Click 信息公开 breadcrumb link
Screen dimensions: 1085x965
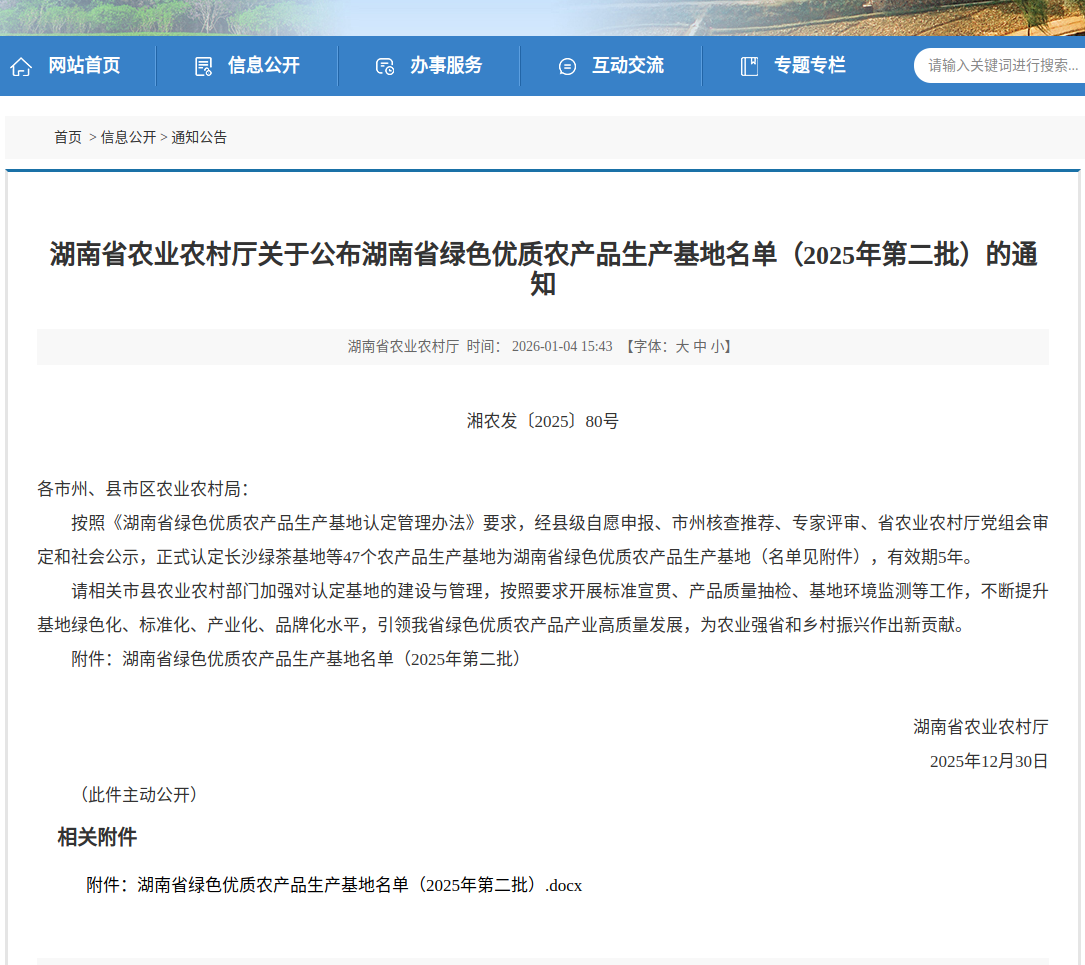pyautogui.click(x=128, y=138)
